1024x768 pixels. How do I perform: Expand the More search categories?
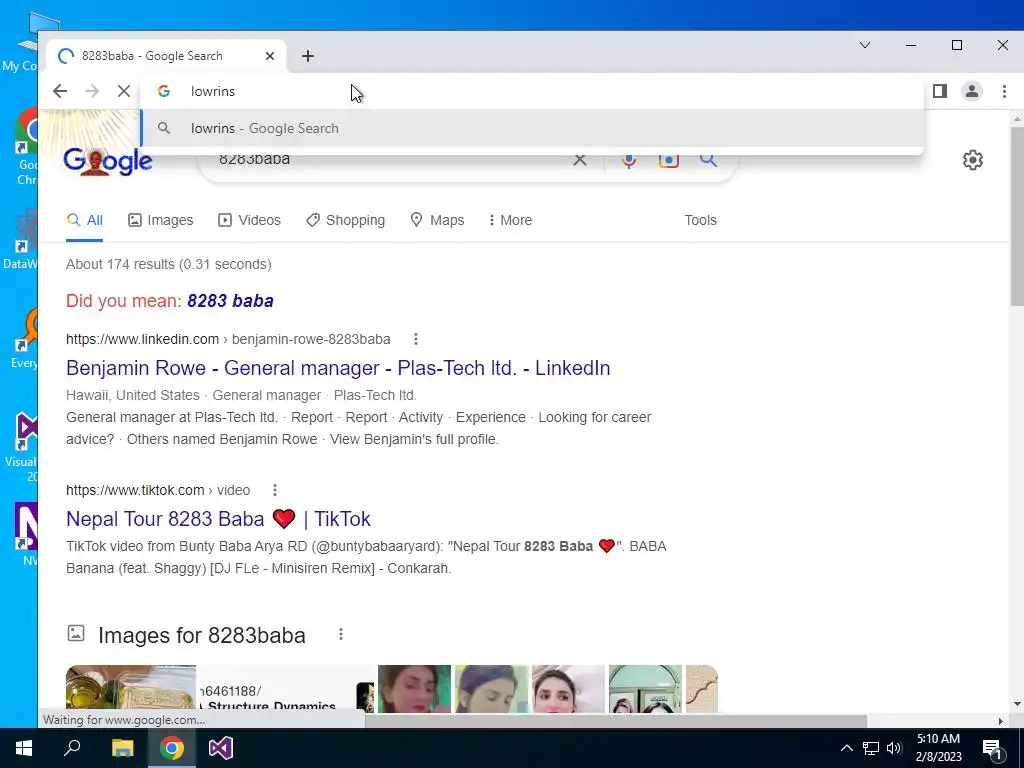(511, 220)
